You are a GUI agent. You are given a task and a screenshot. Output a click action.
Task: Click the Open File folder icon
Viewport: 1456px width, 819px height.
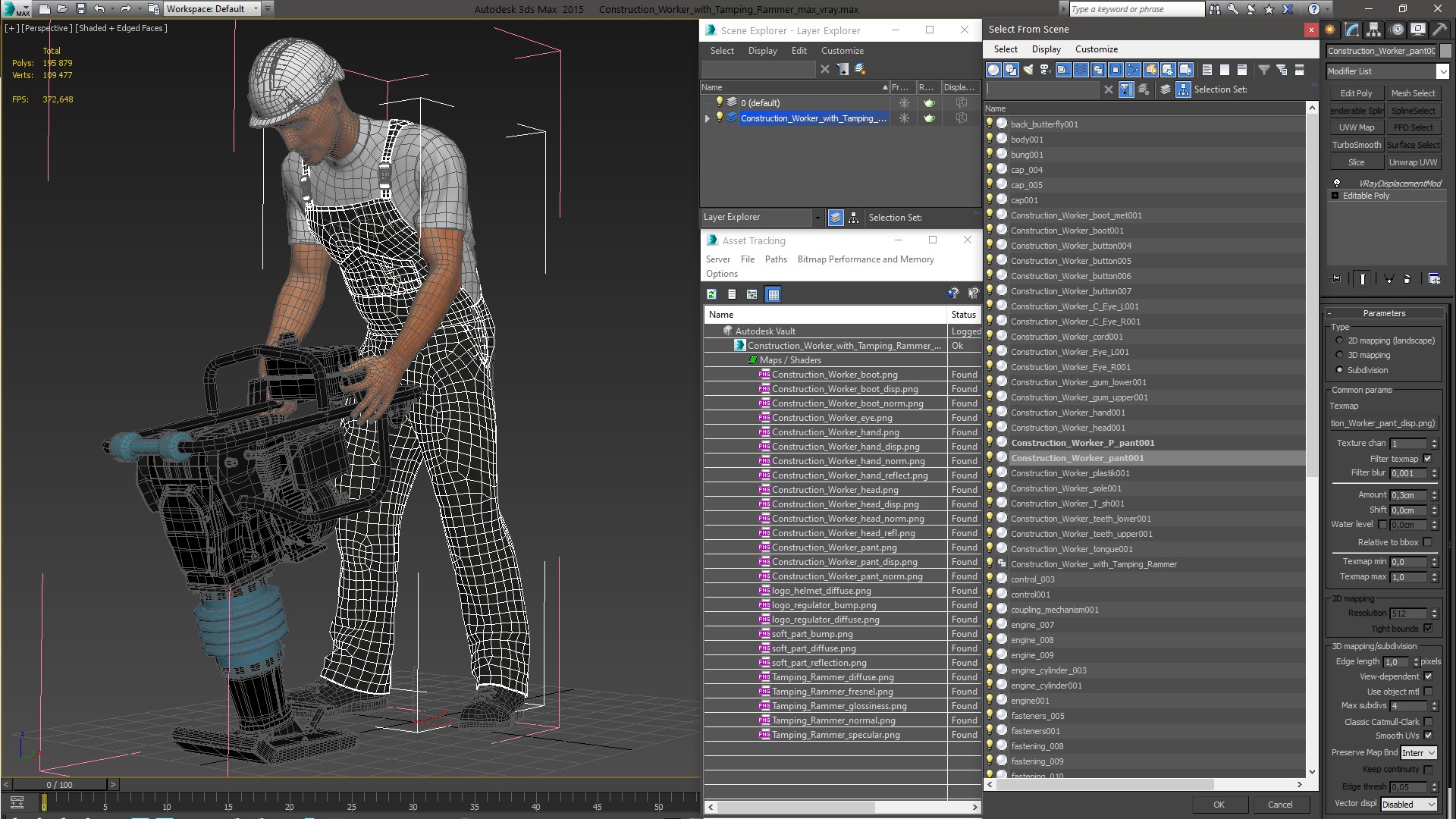pos(63,9)
